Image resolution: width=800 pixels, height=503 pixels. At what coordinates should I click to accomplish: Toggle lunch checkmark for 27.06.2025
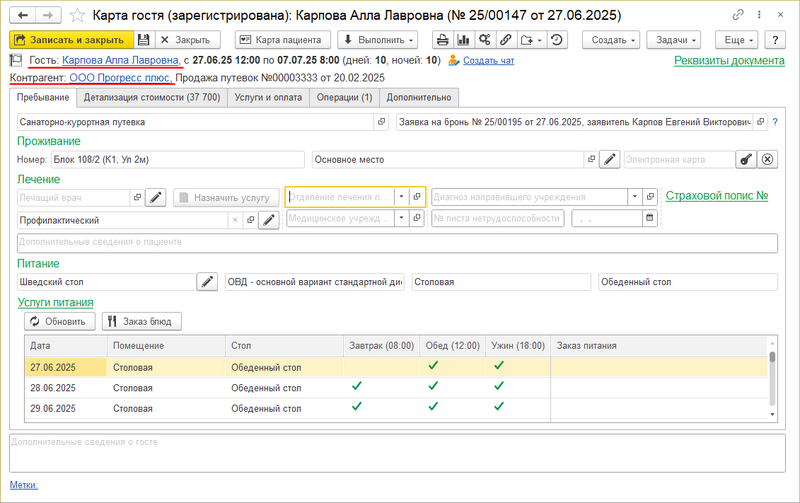(433, 366)
